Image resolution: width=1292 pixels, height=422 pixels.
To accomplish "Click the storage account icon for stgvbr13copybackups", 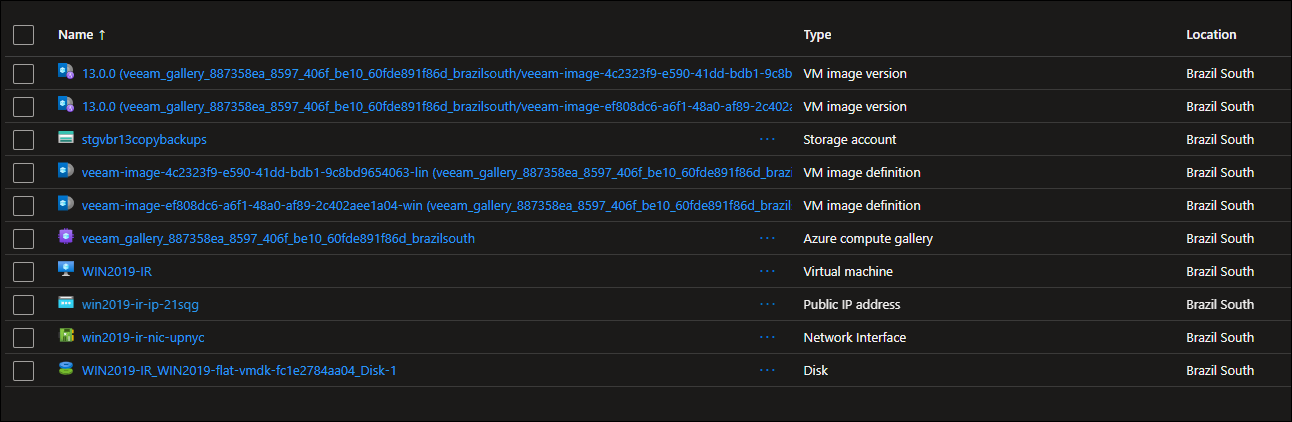I will tap(66, 139).
